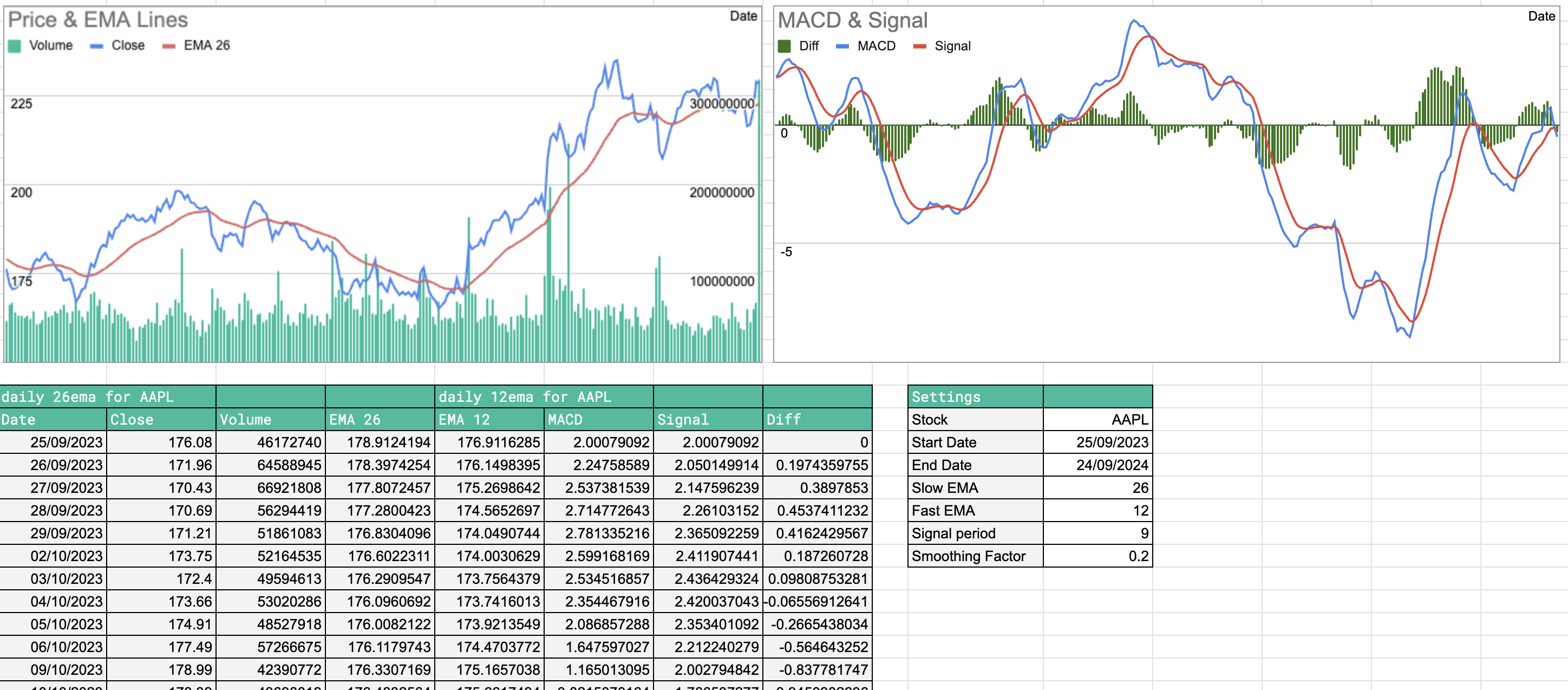Click Diff cell -0.06556912641
This screenshot has width=1568, height=690.
click(x=818, y=602)
